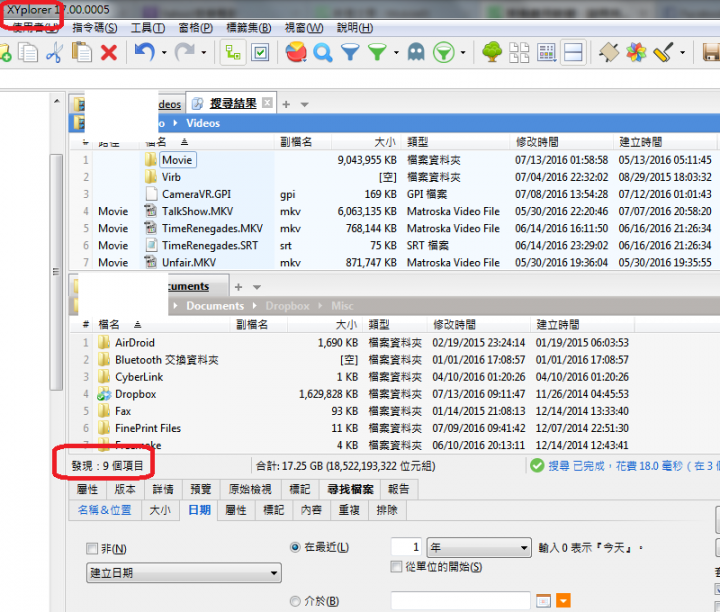Switch to the 報告 info tab
The height and width of the screenshot is (612, 720).
coord(398,489)
